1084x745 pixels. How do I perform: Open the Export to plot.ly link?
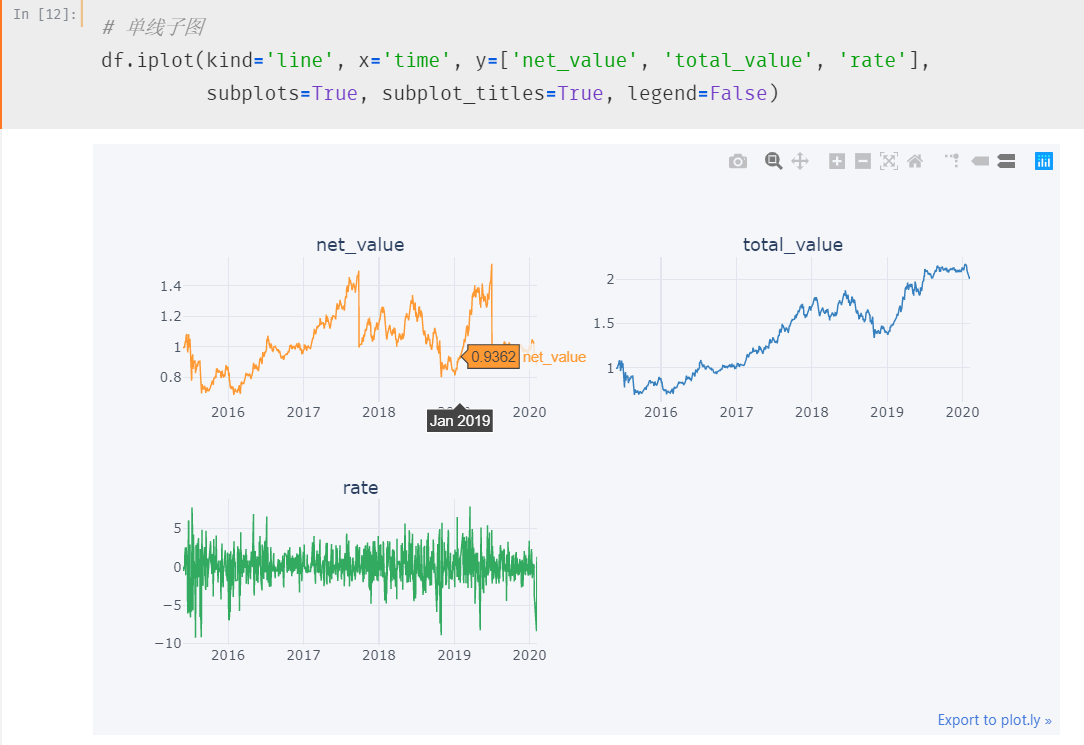pos(994,720)
